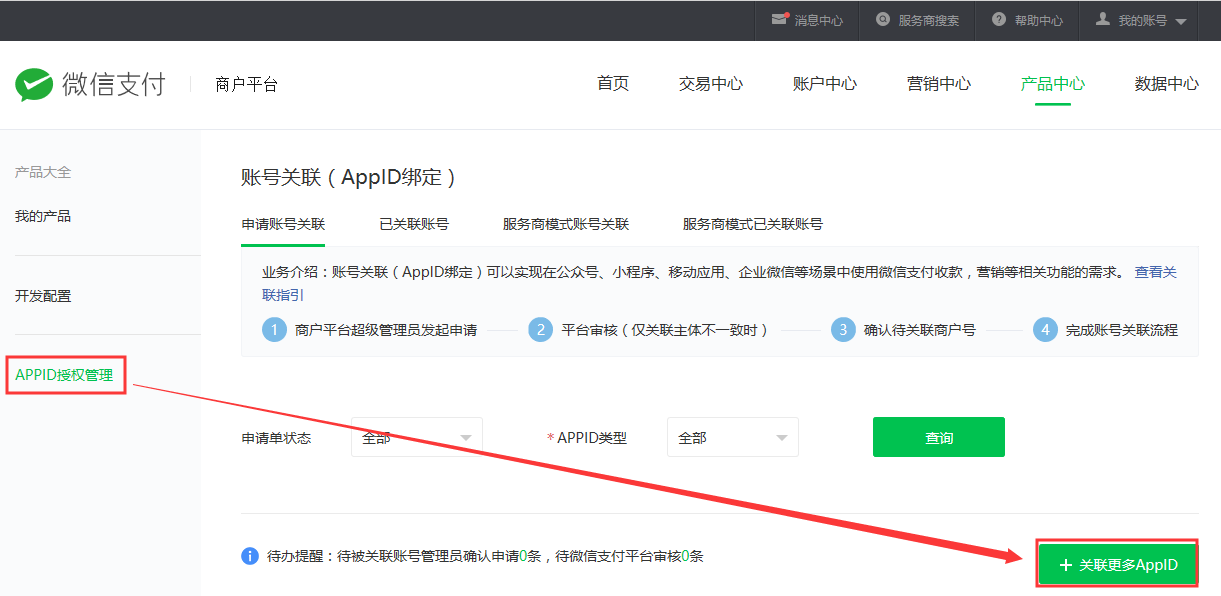Open the 查看关联指引 link
Image resolution: width=1221 pixels, height=596 pixels.
(1155, 272)
